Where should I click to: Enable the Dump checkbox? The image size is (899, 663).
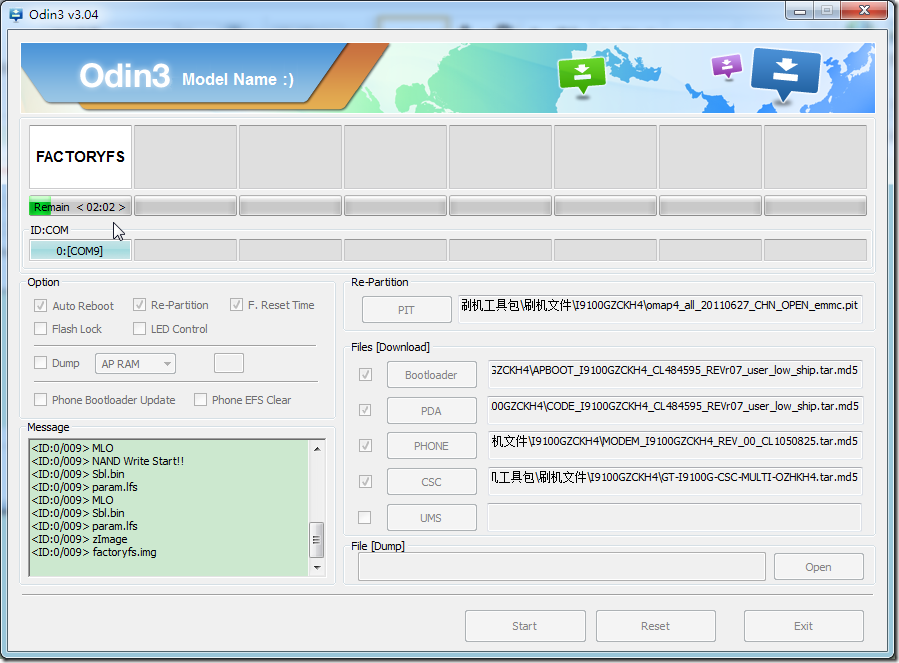40,363
